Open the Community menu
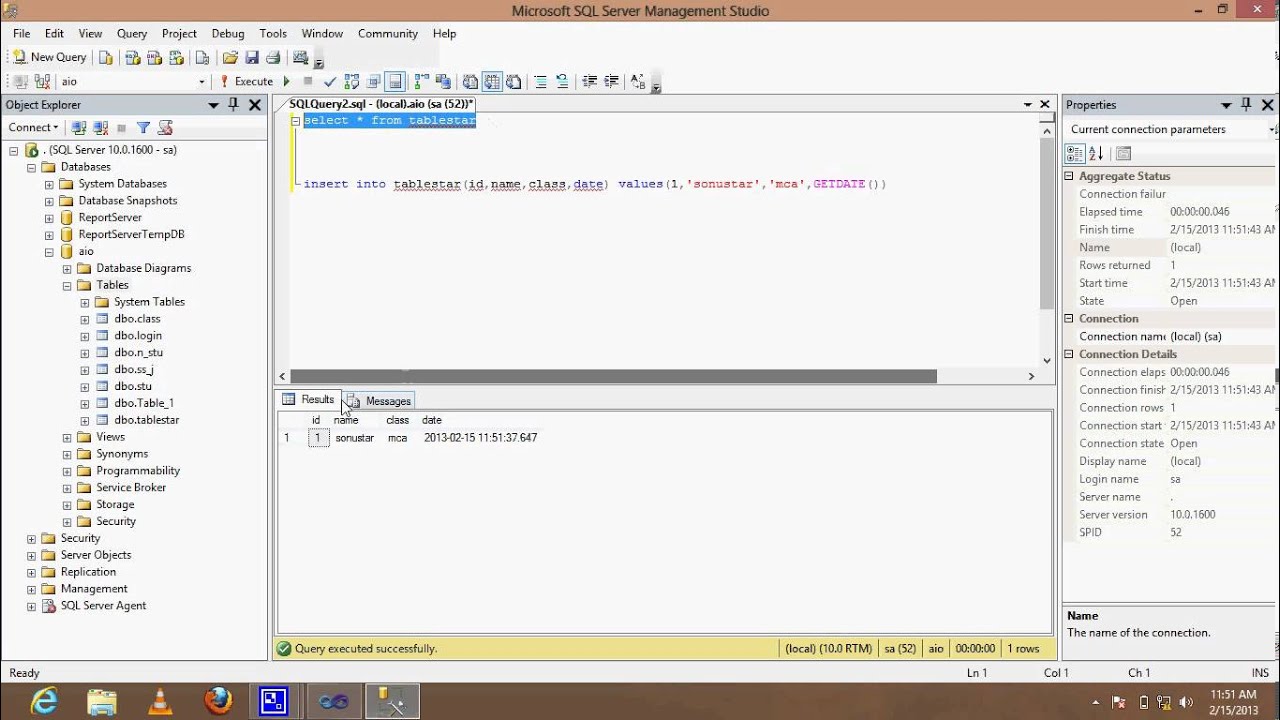Screen dimensions: 1280x720 (x=388, y=33)
